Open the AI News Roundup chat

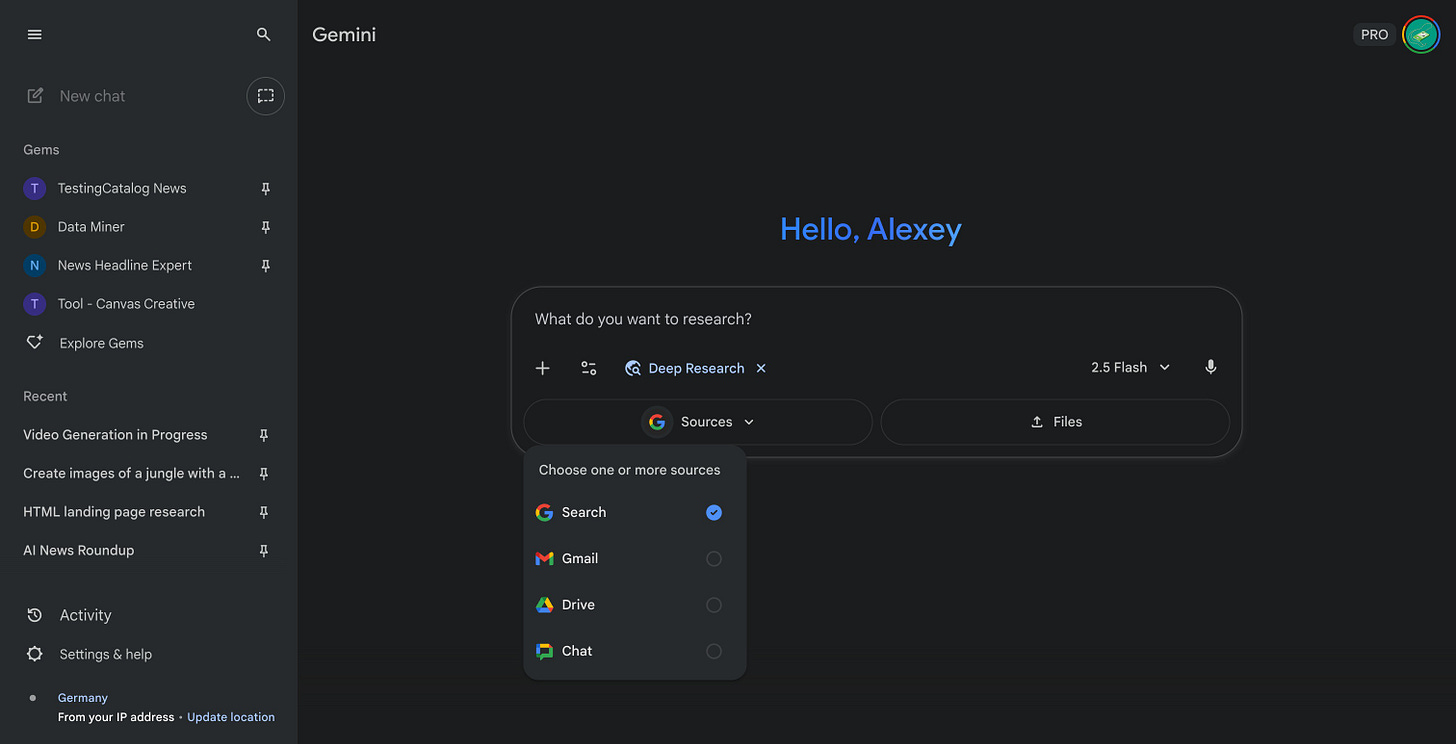tap(78, 550)
